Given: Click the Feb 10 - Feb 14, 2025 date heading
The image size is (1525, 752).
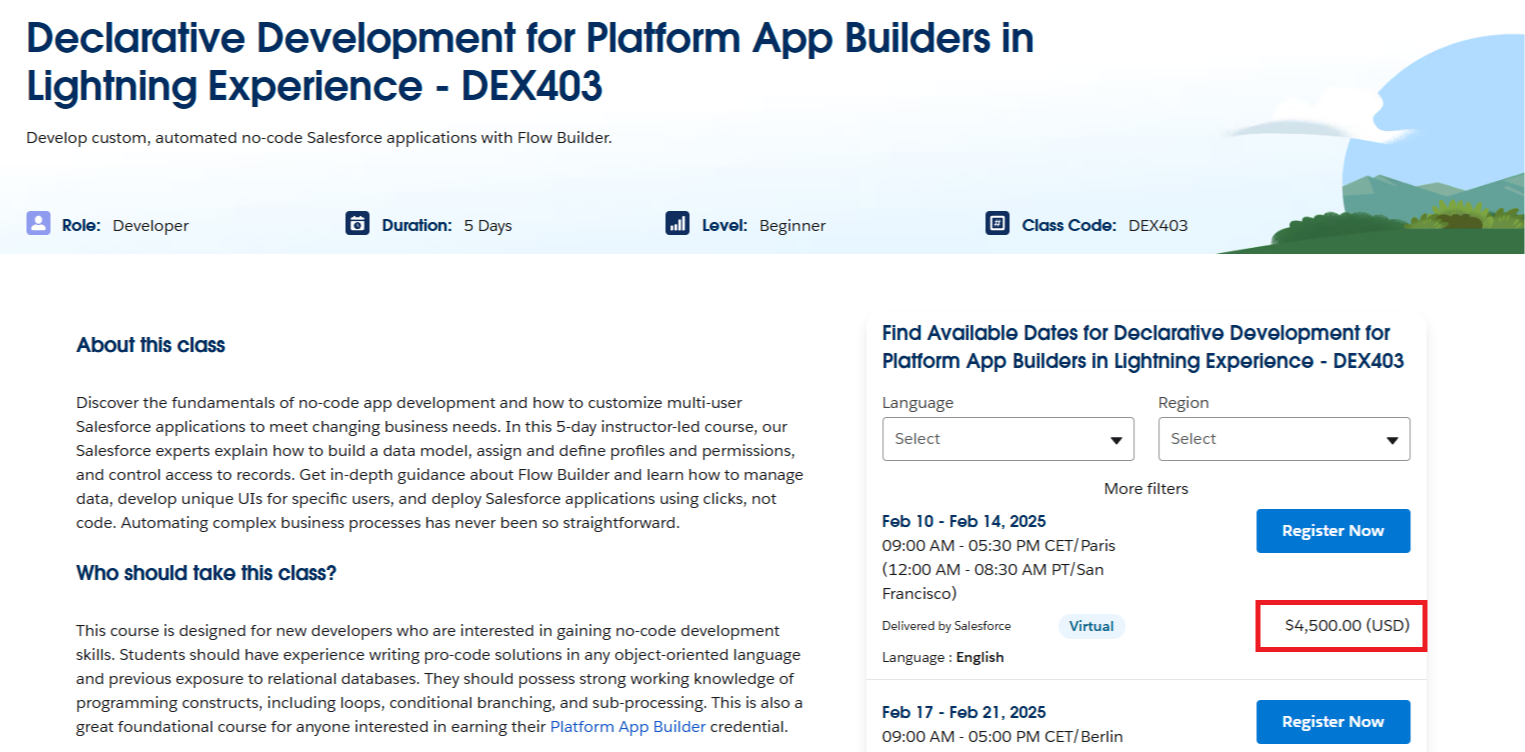Looking at the screenshot, I should coord(964,521).
